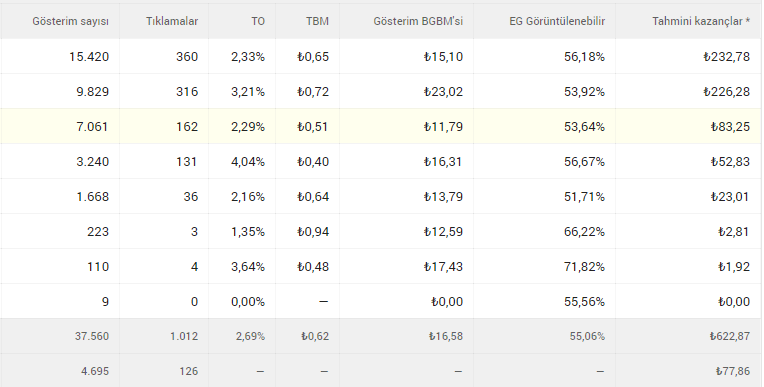Click the ₺77,86 value in last row
This screenshot has height=387, width=764.
[x=733, y=371]
